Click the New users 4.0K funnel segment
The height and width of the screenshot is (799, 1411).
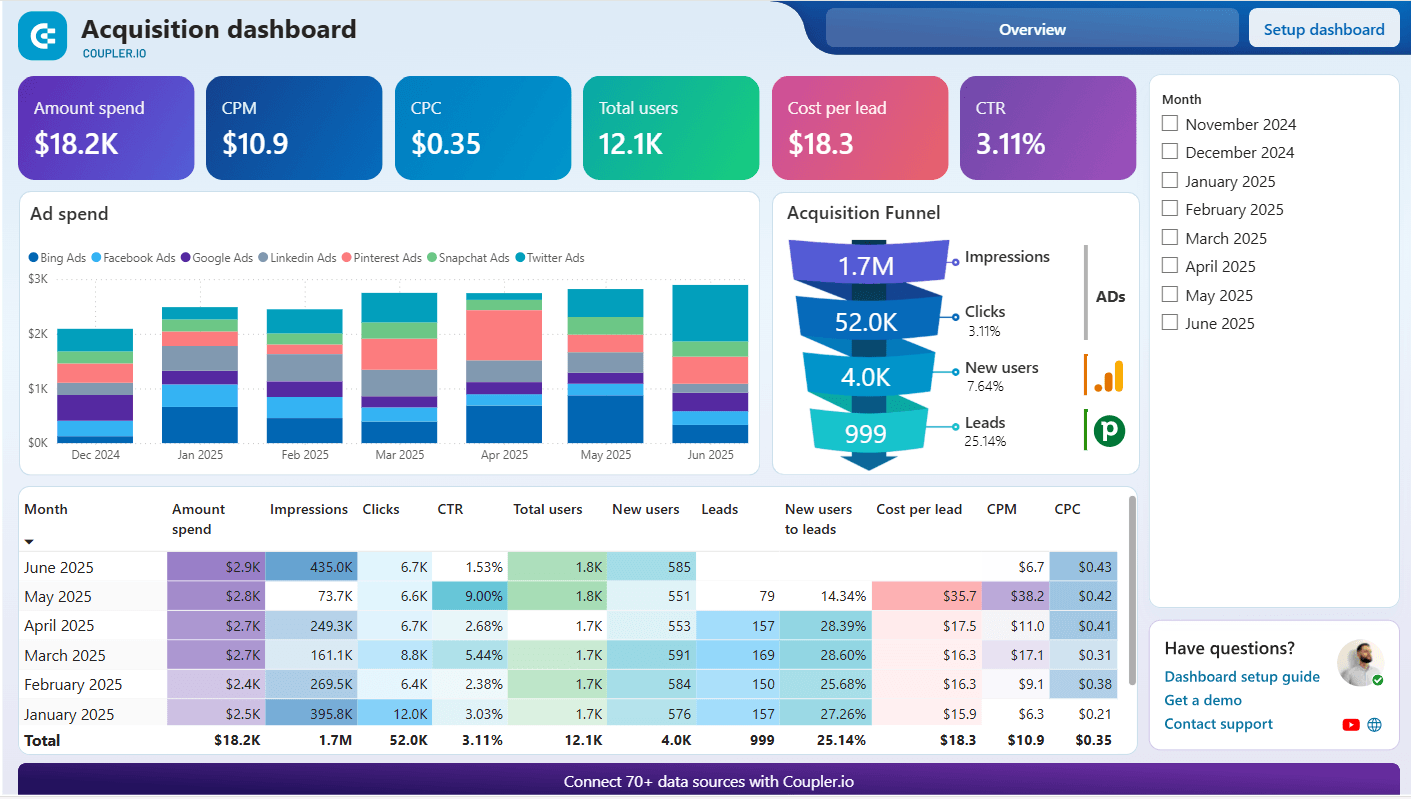[868, 376]
